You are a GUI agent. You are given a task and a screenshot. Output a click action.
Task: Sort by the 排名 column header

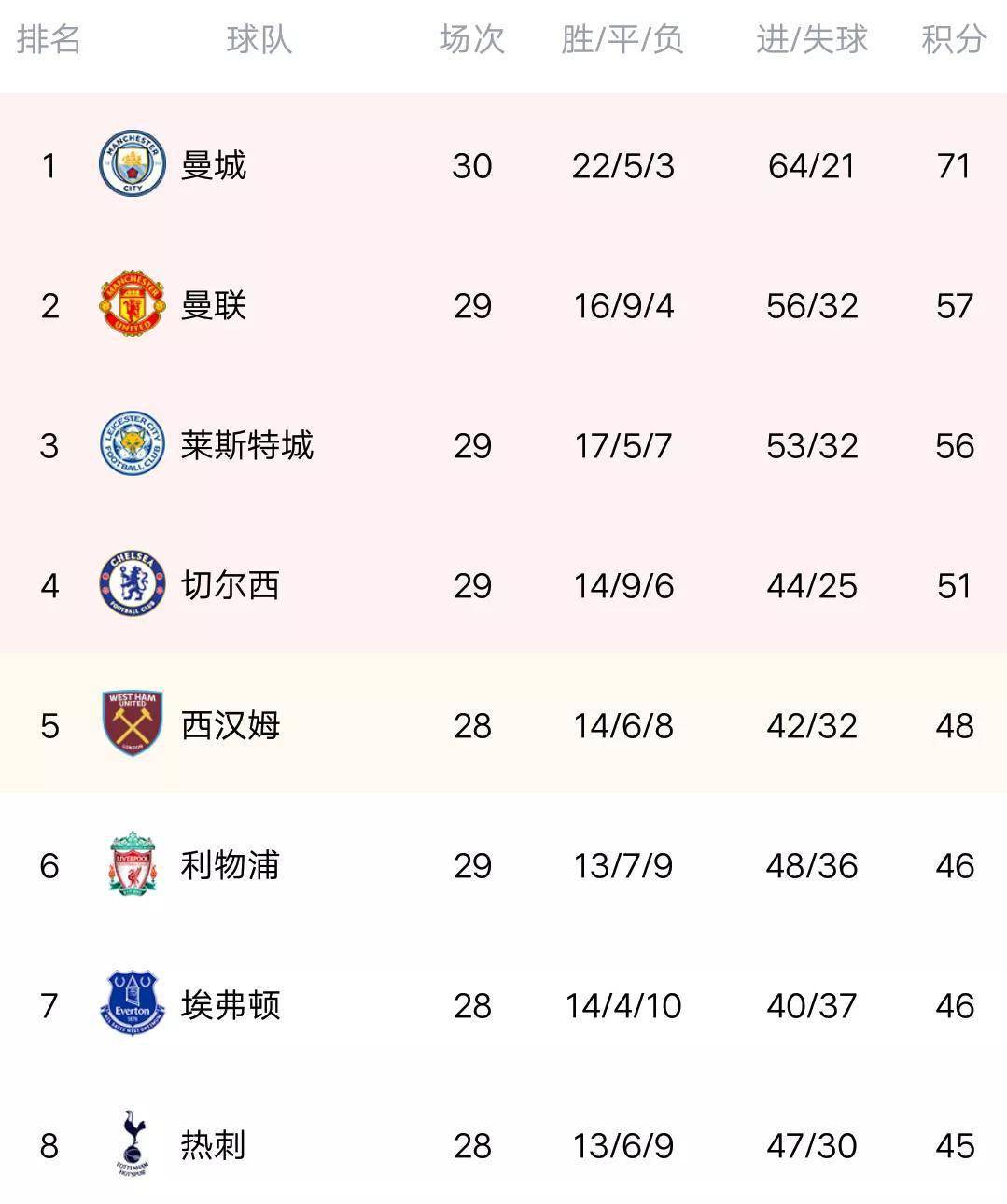(49, 39)
